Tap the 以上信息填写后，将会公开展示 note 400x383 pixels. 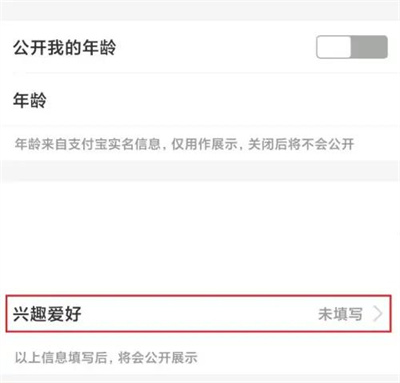coord(106,358)
